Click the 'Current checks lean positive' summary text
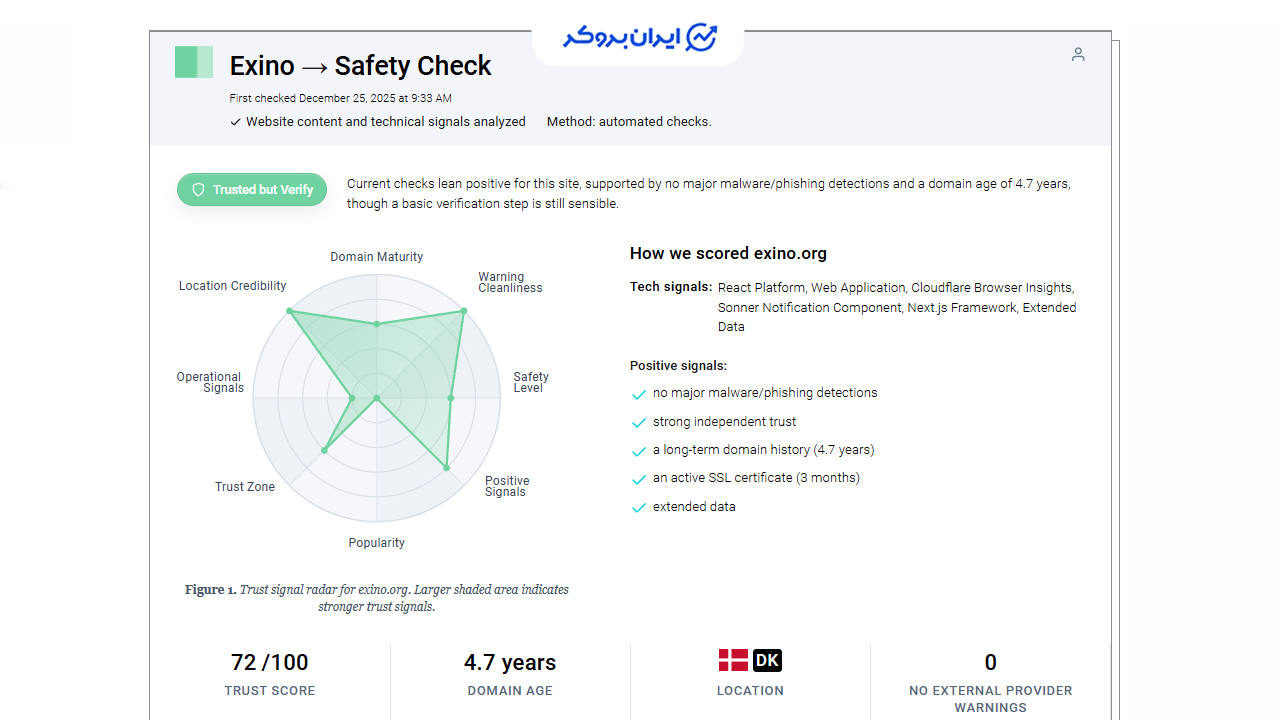 (x=709, y=194)
